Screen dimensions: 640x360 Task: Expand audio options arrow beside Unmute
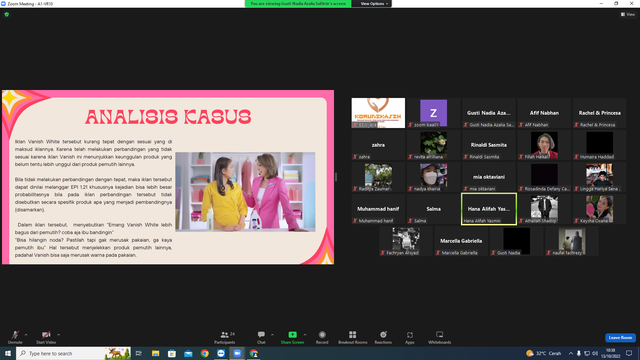(26, 335)
